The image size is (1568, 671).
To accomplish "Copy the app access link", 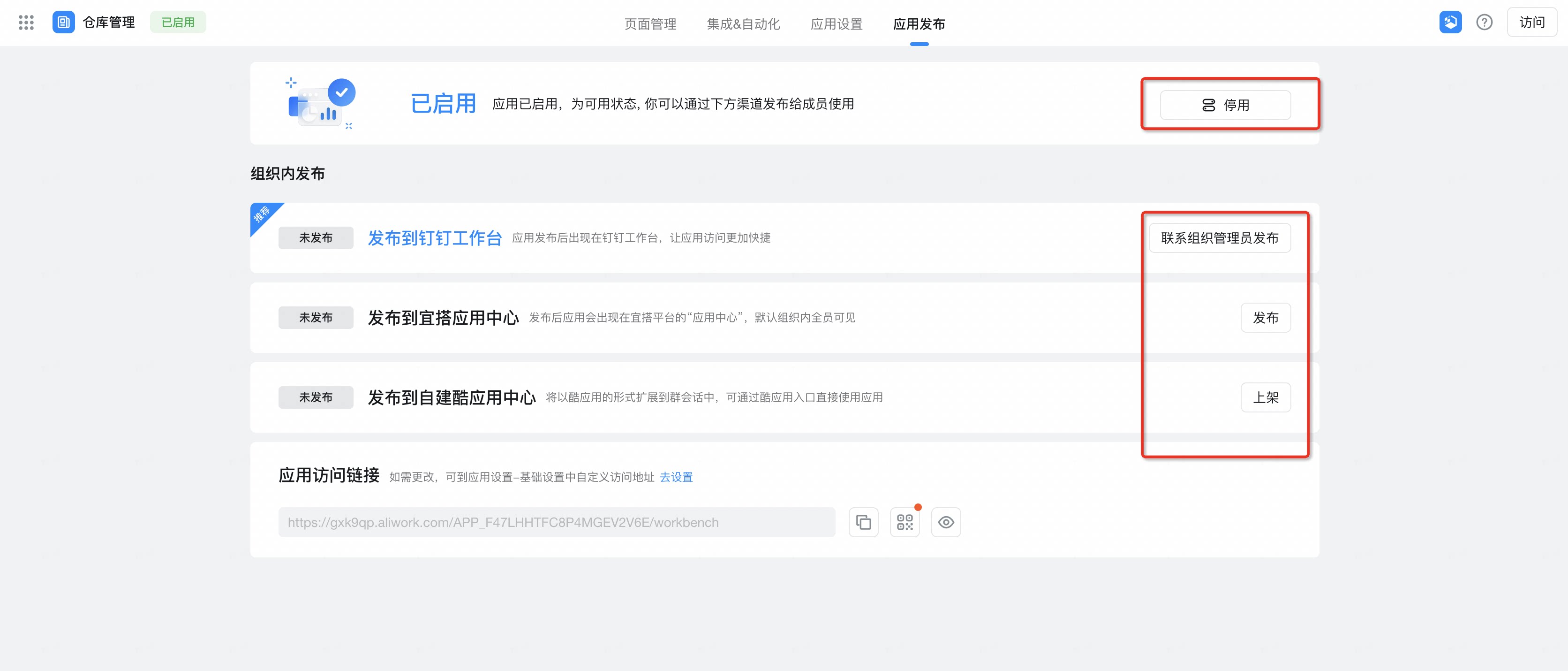I will pyautogui.click(x=863, y=522).
